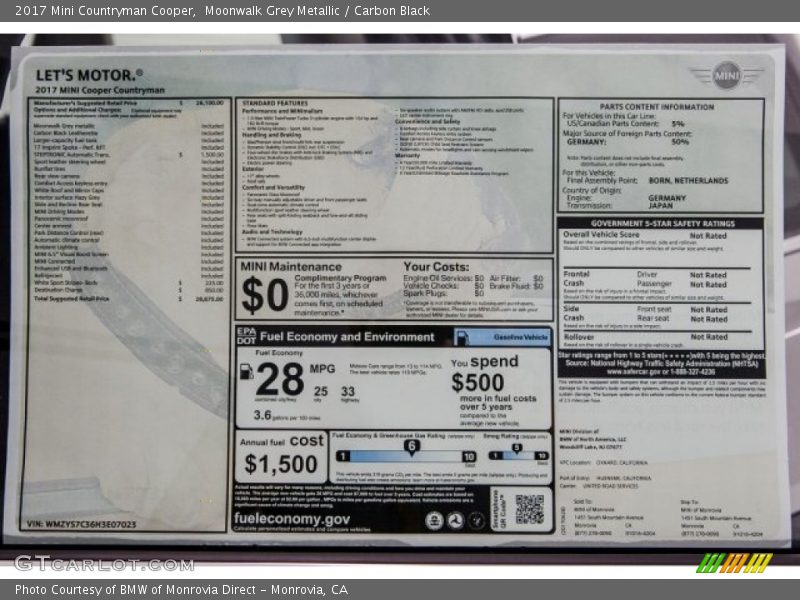Select the QR code on the fuel label
Screen dimensions: 800x600
(529, 509)
